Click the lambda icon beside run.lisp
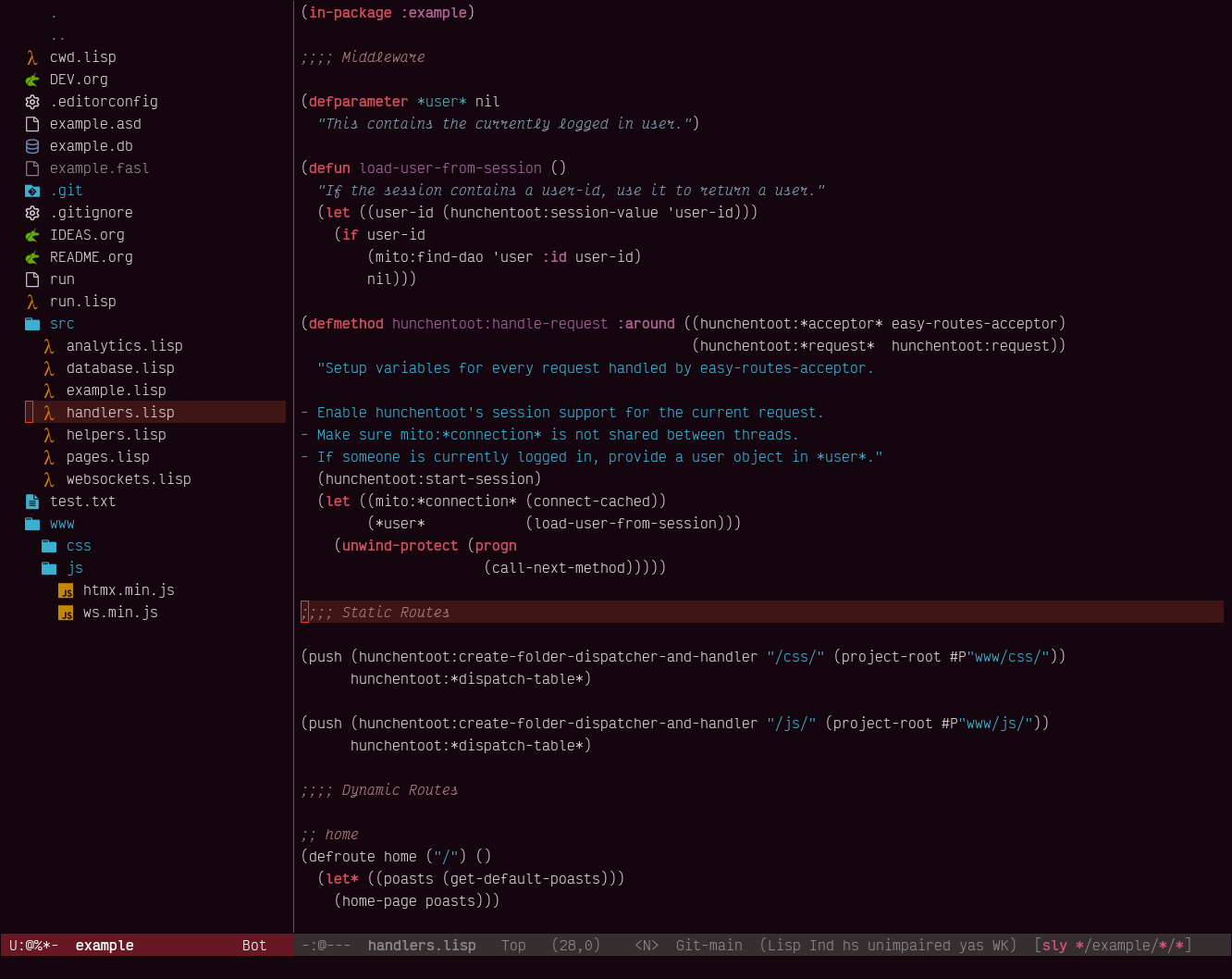The height and width of the screenshot is (979, 1232). tap(32, 302)
